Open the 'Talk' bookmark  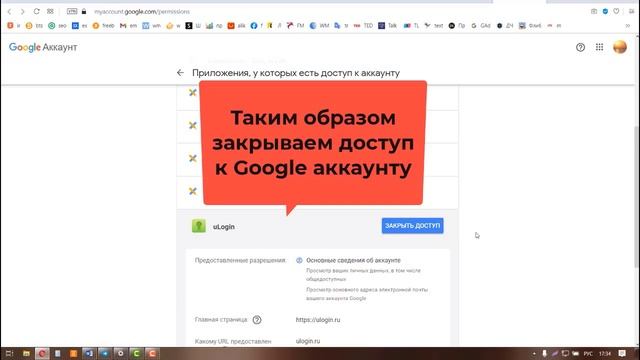(387, 25)
